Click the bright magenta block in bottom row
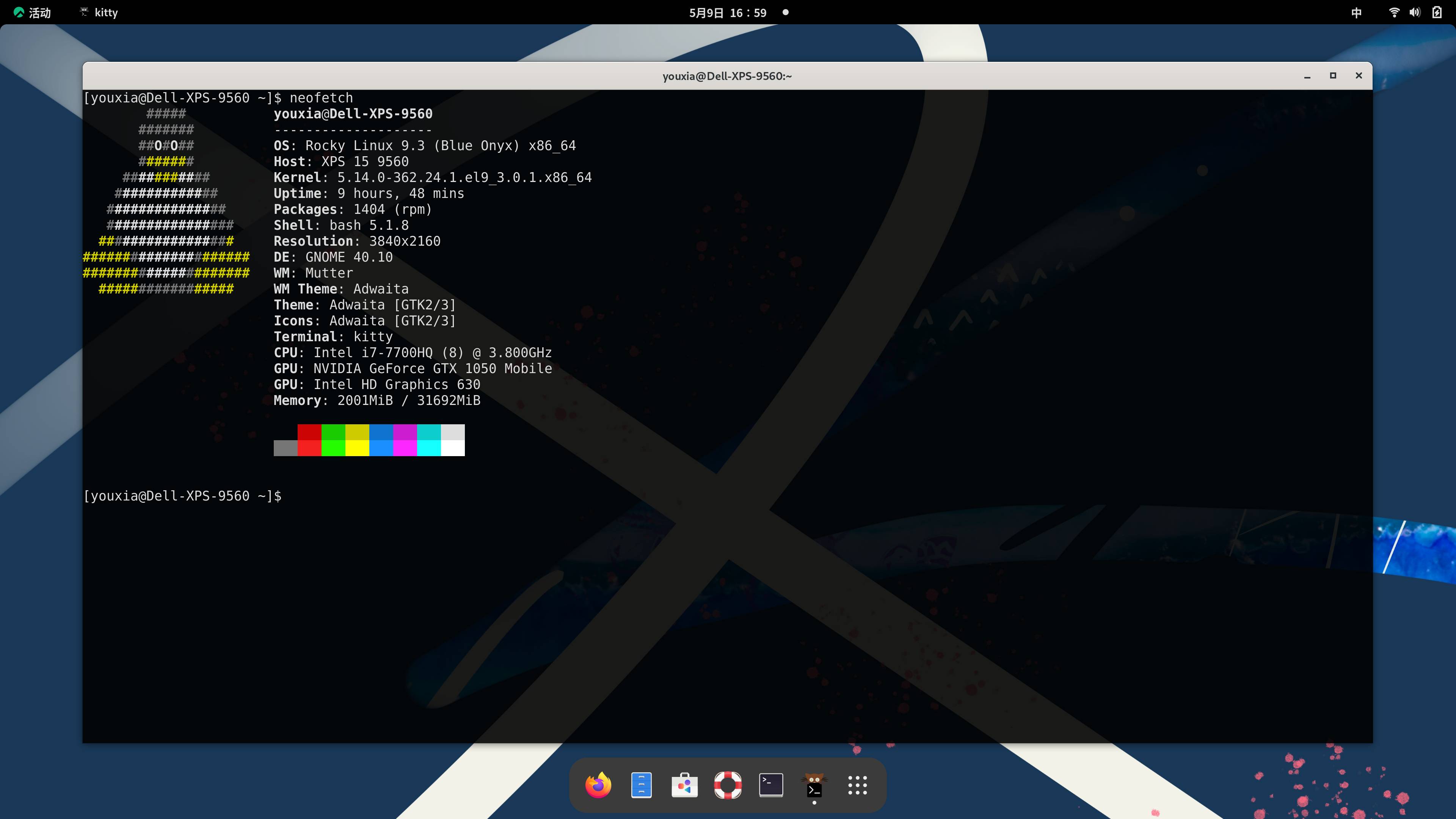The image size is (1456, 819). tap(405, 448)
